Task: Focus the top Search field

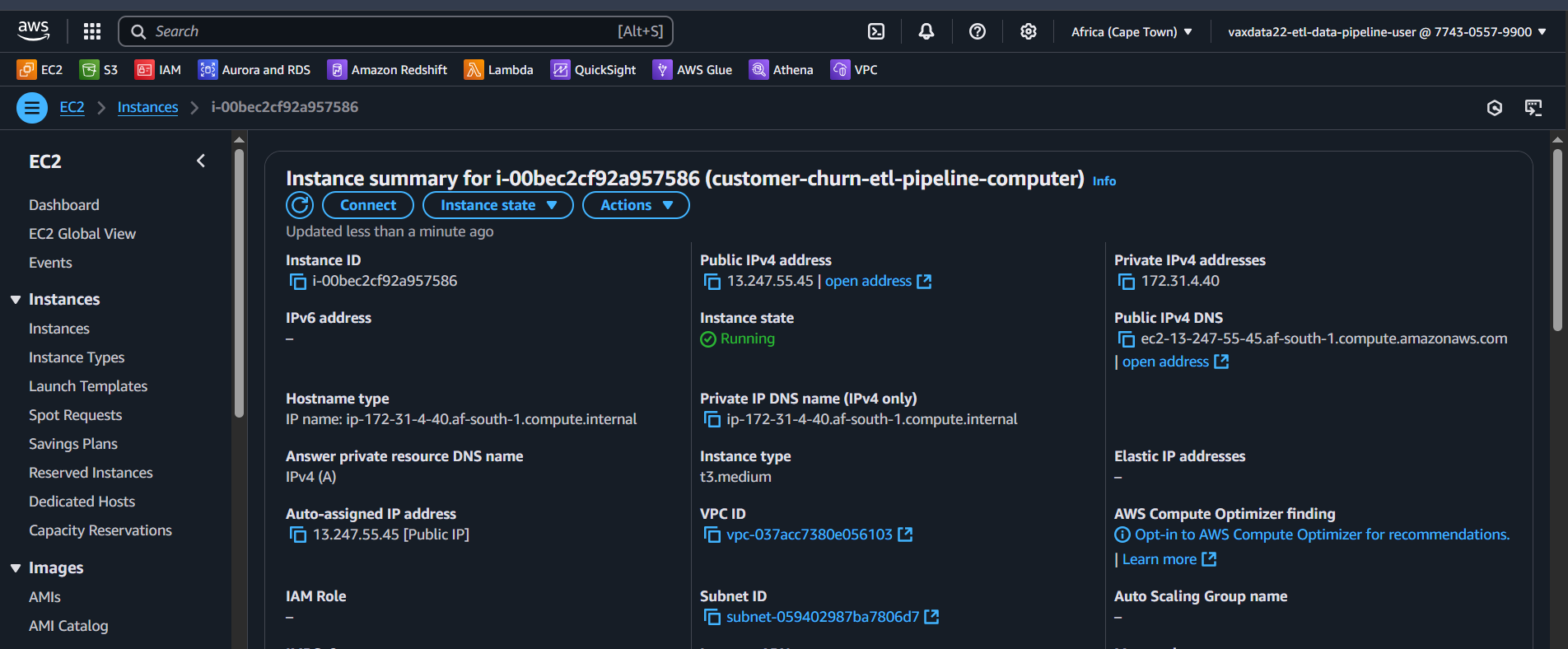Action: [396, 31]
